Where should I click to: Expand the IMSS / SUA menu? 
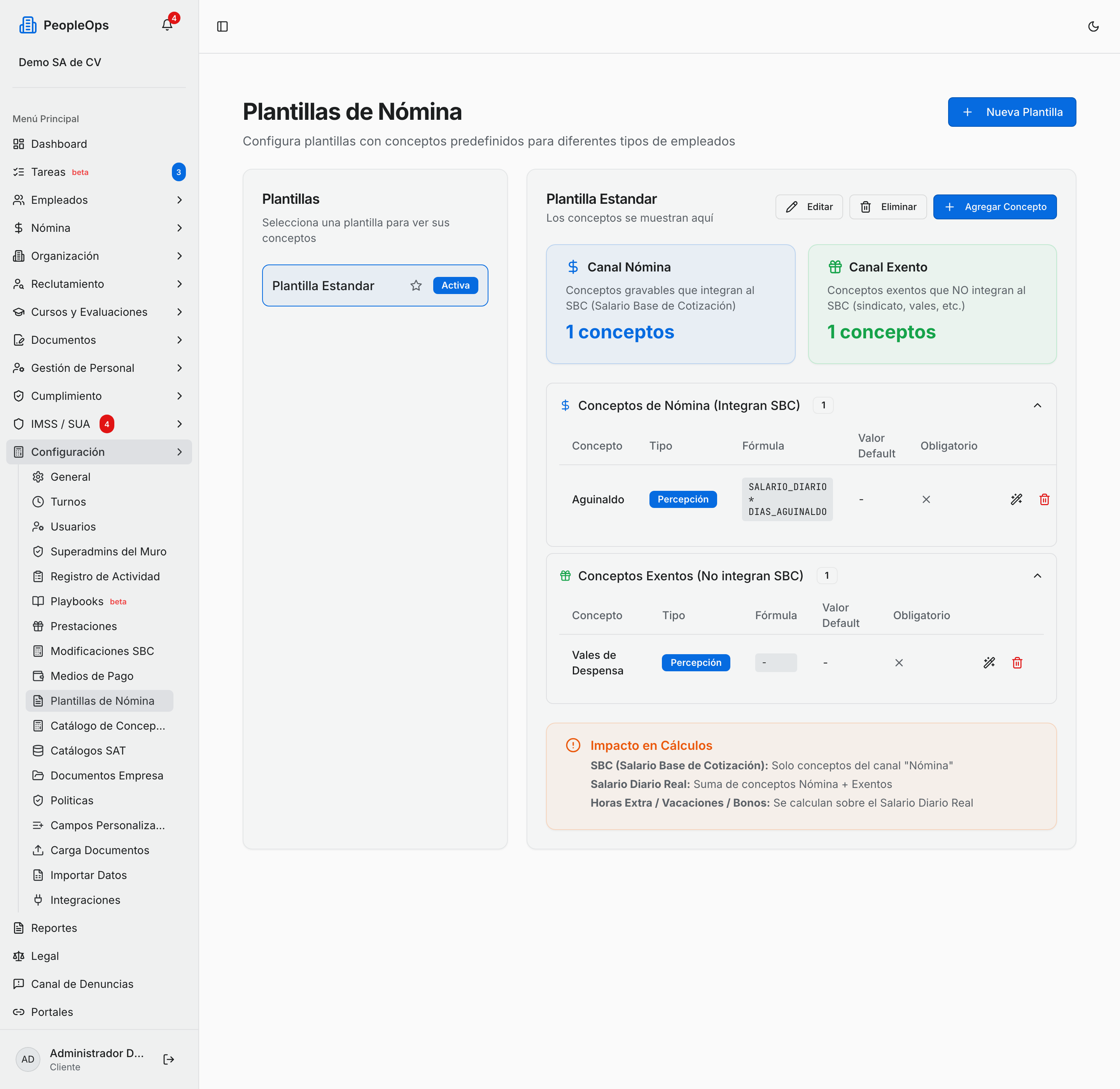(x=99, y=424)
